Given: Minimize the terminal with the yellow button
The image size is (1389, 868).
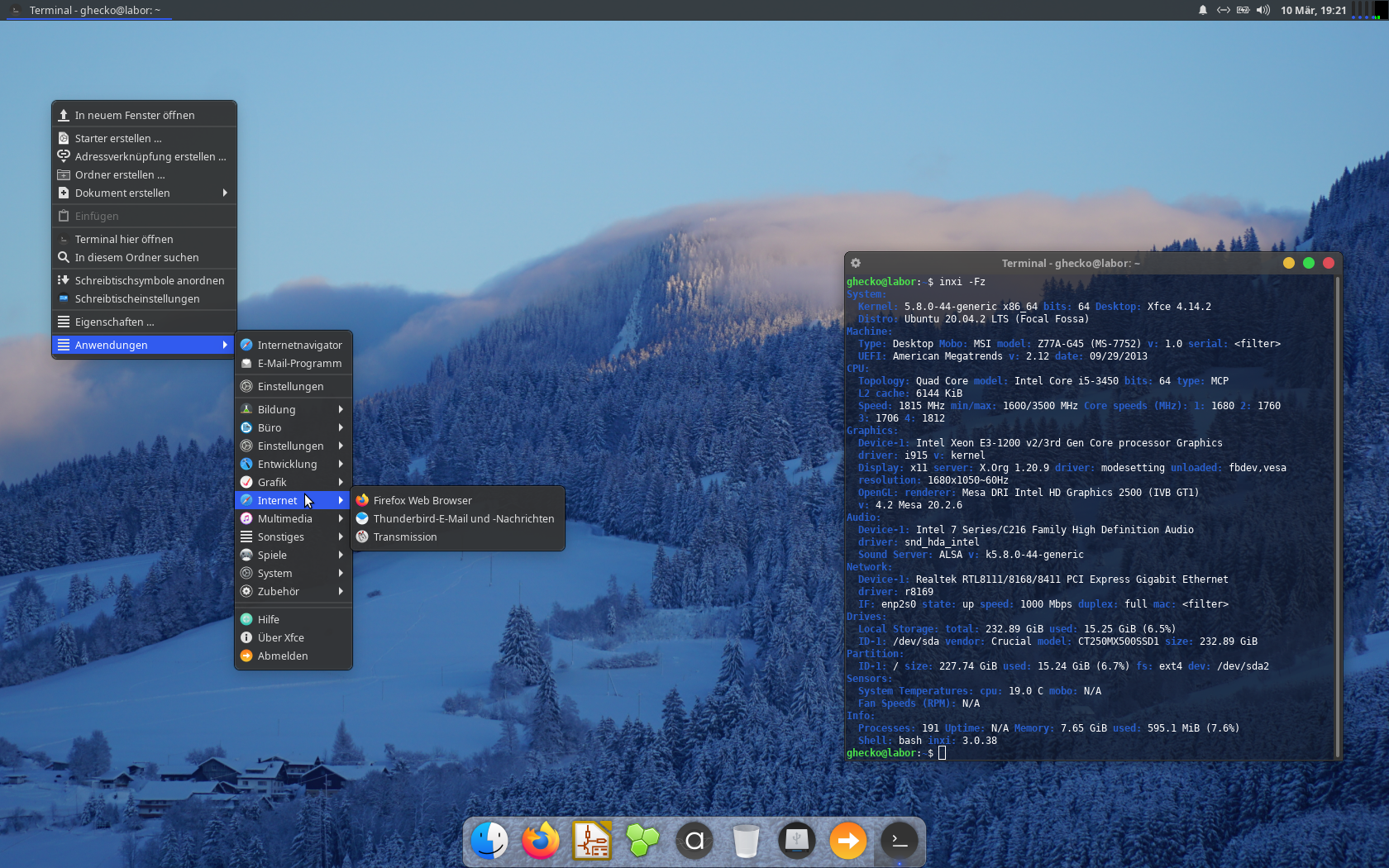Looking at the screenshot, I should coord(1288,263).
